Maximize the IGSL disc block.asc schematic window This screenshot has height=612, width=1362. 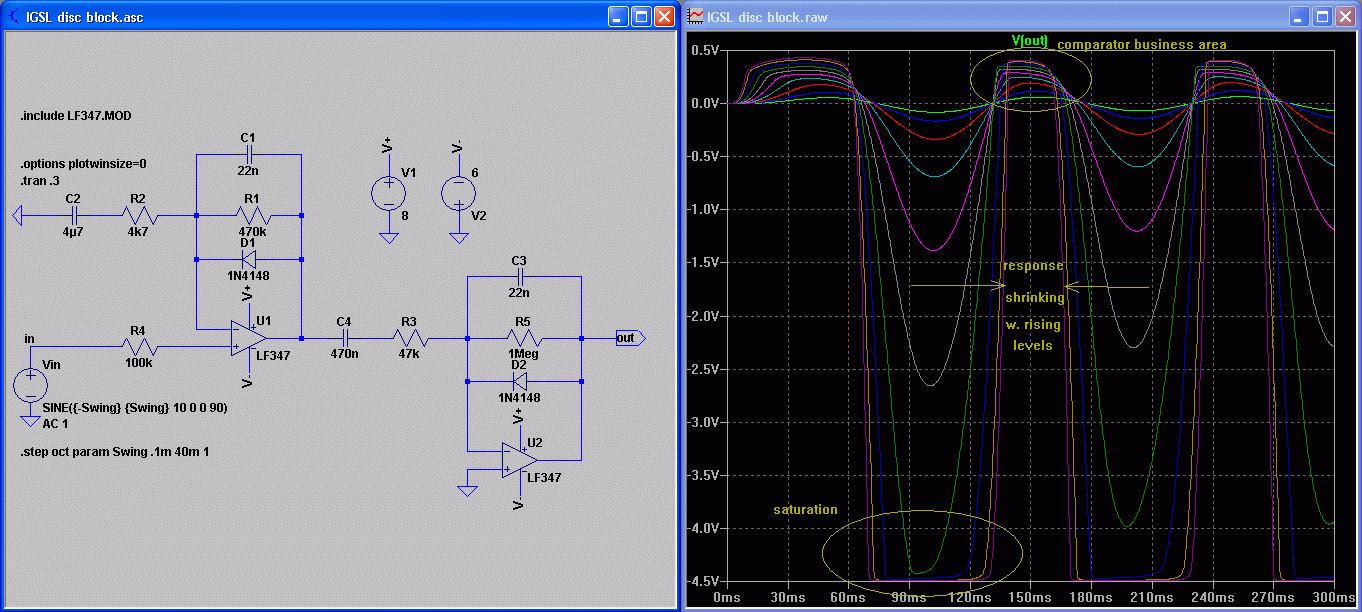coord(641,17)
